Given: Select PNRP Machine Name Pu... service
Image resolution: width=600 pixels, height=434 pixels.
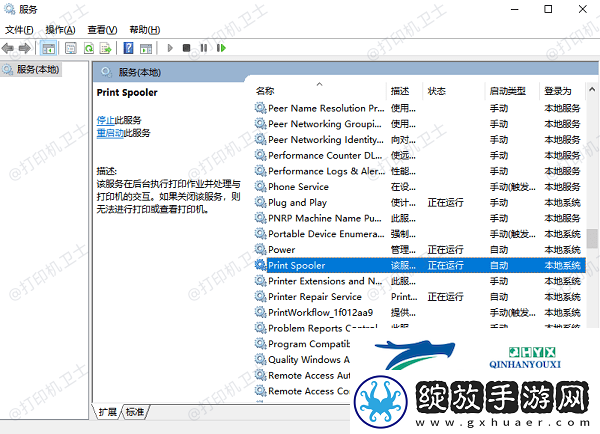Looking at the screenshot, I should pyautogui.click(x=420, y=218).
